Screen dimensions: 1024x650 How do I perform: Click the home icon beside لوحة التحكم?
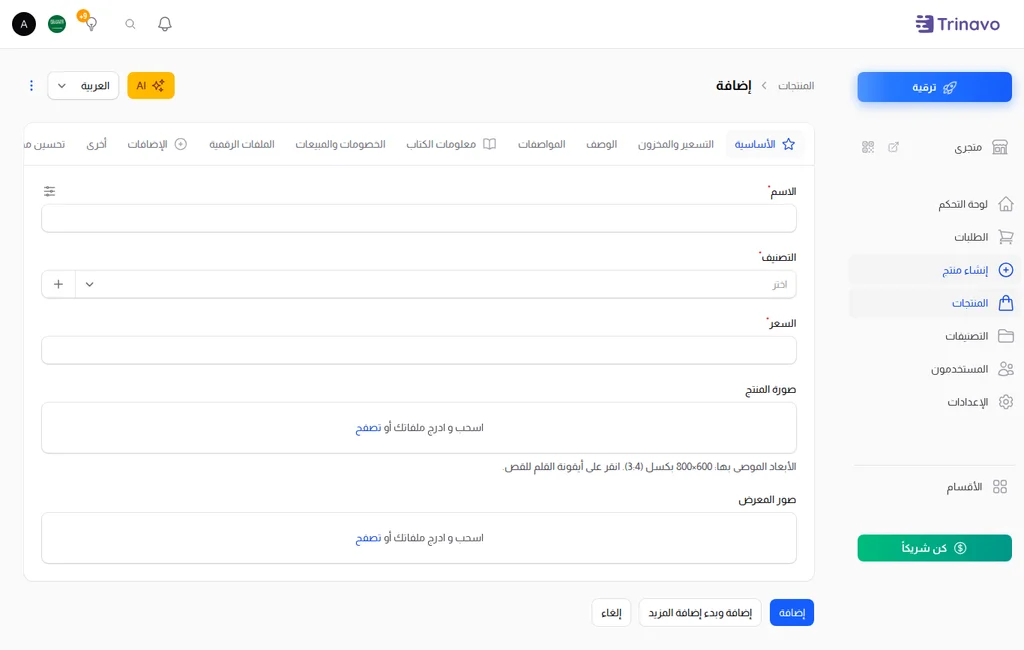point(1006,204)
